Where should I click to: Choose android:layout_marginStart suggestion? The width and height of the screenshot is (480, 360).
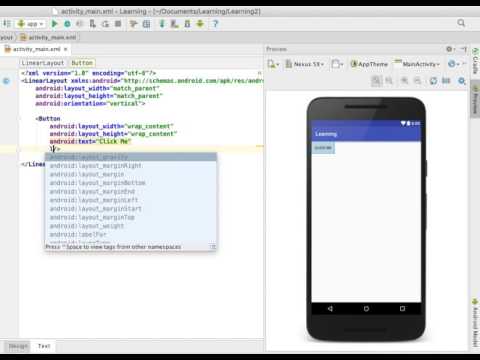pyautogui.click(x=131, y=209)
